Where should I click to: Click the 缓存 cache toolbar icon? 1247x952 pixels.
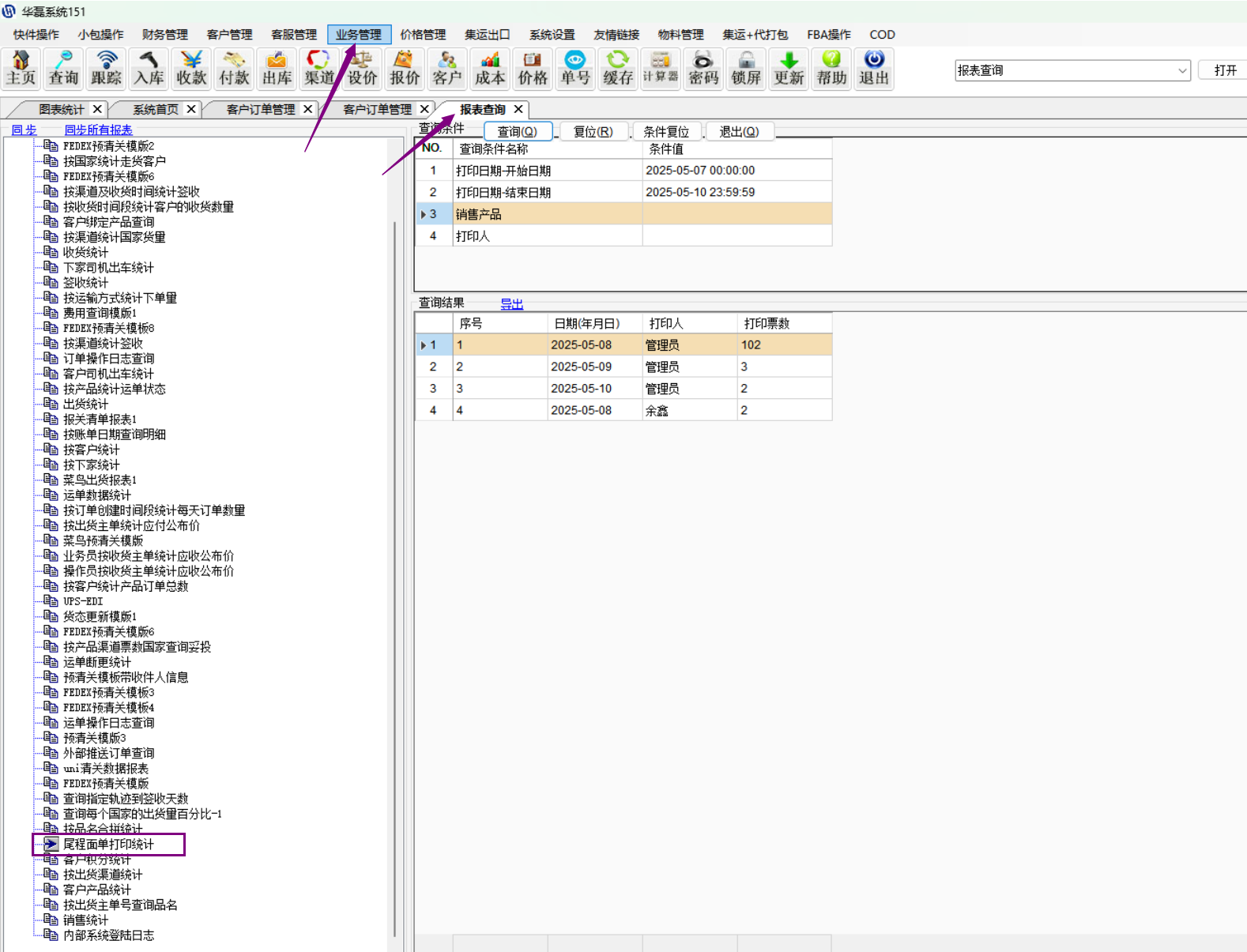coord(618,69)
